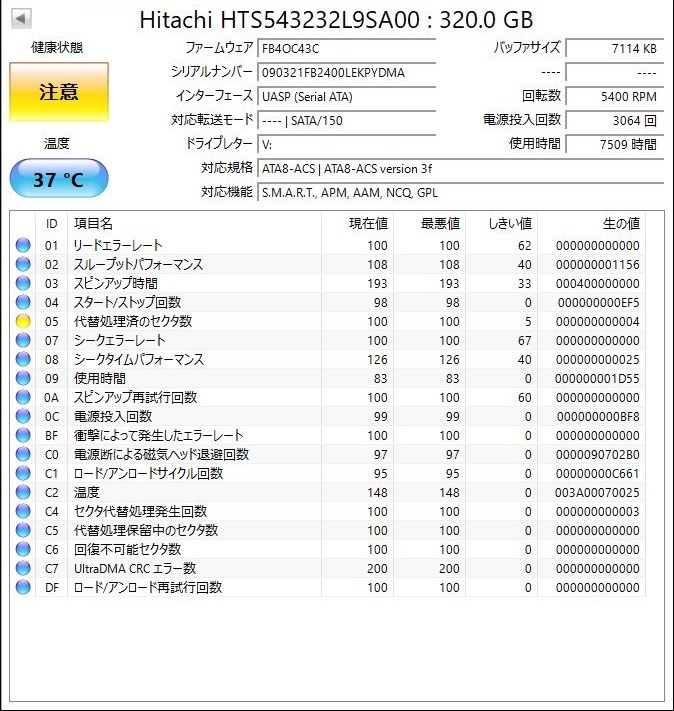Select the standard field ATA8-ACS version 3f
This screenshot has height=711, width=674.
(x=460, y=169)
